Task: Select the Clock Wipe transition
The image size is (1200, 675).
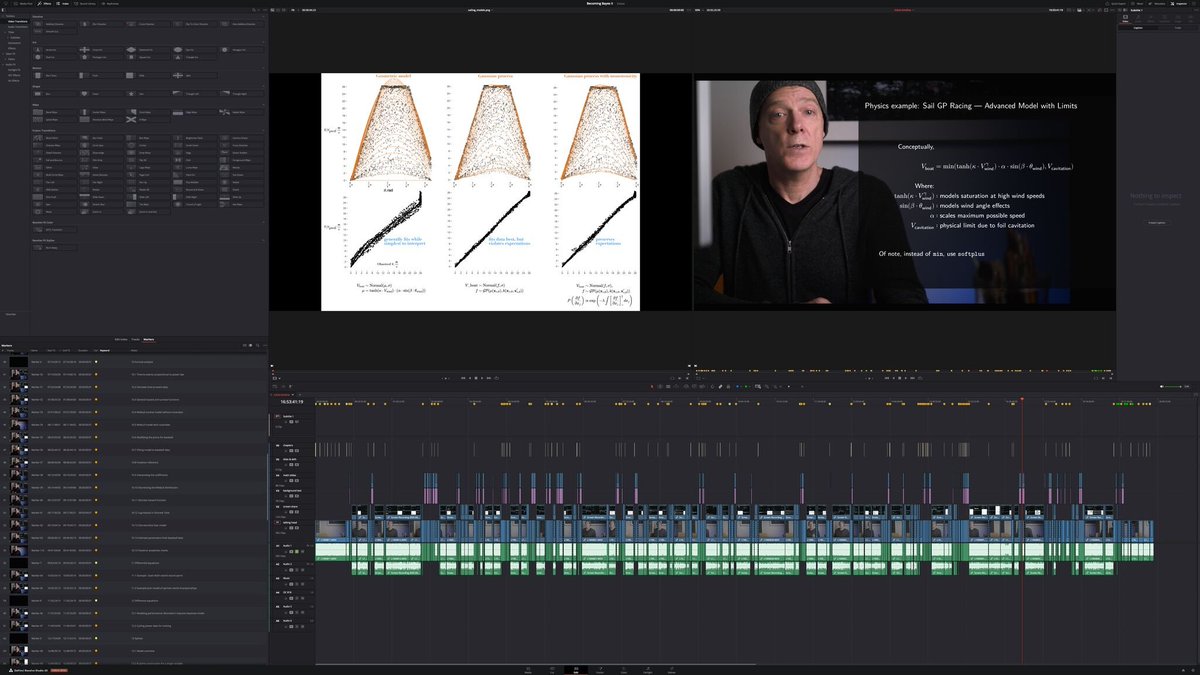Action: tap(146, 112)
